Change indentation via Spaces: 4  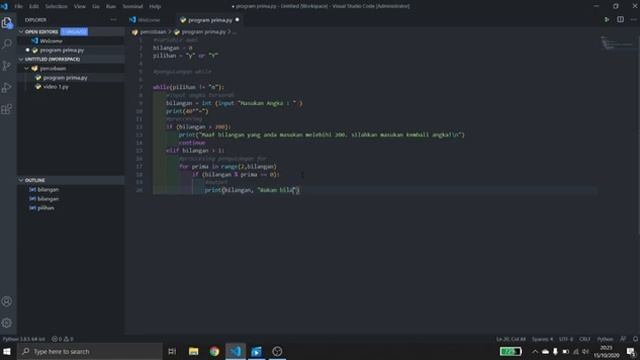[x=542, y=339]
